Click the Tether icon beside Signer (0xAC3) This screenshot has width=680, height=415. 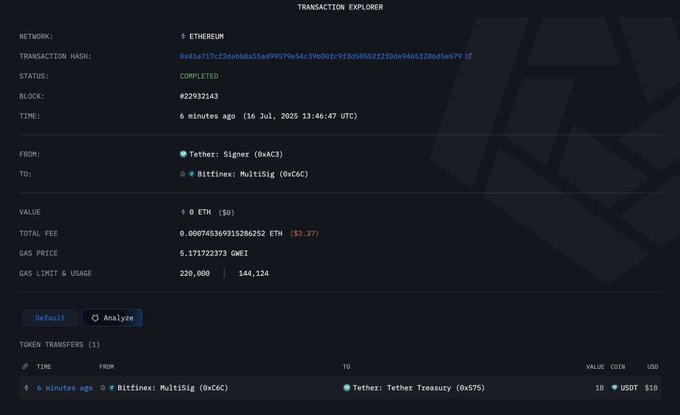click(x=183, y=154)
